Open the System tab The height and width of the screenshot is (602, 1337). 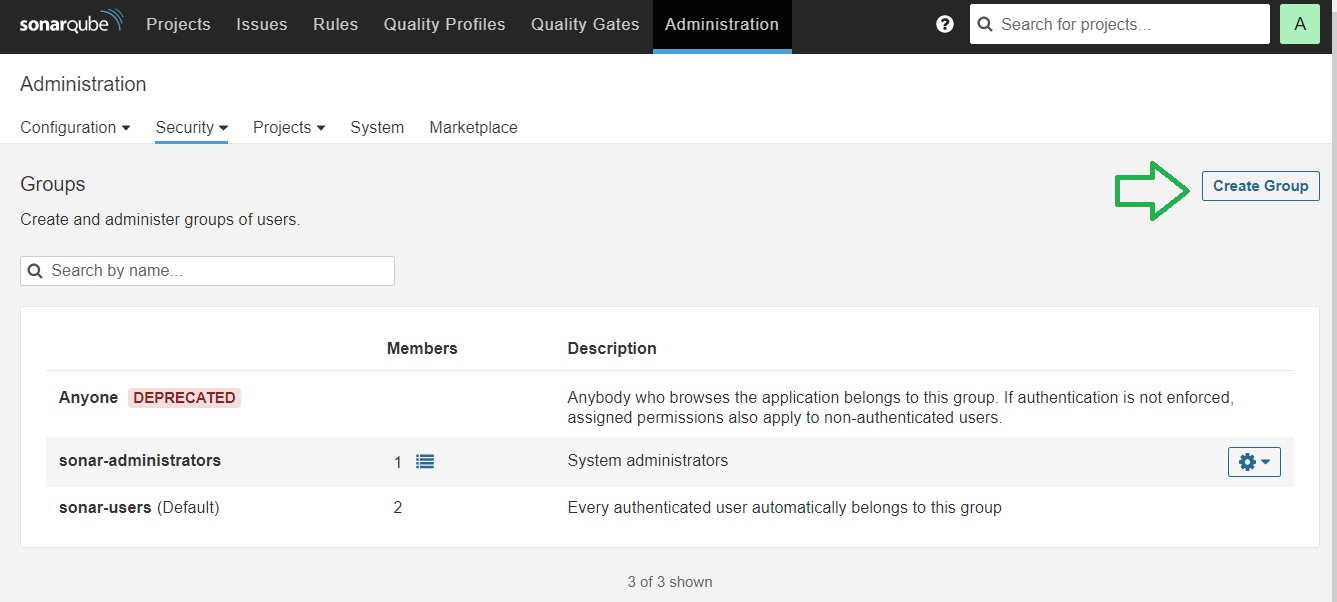(377, 127)
